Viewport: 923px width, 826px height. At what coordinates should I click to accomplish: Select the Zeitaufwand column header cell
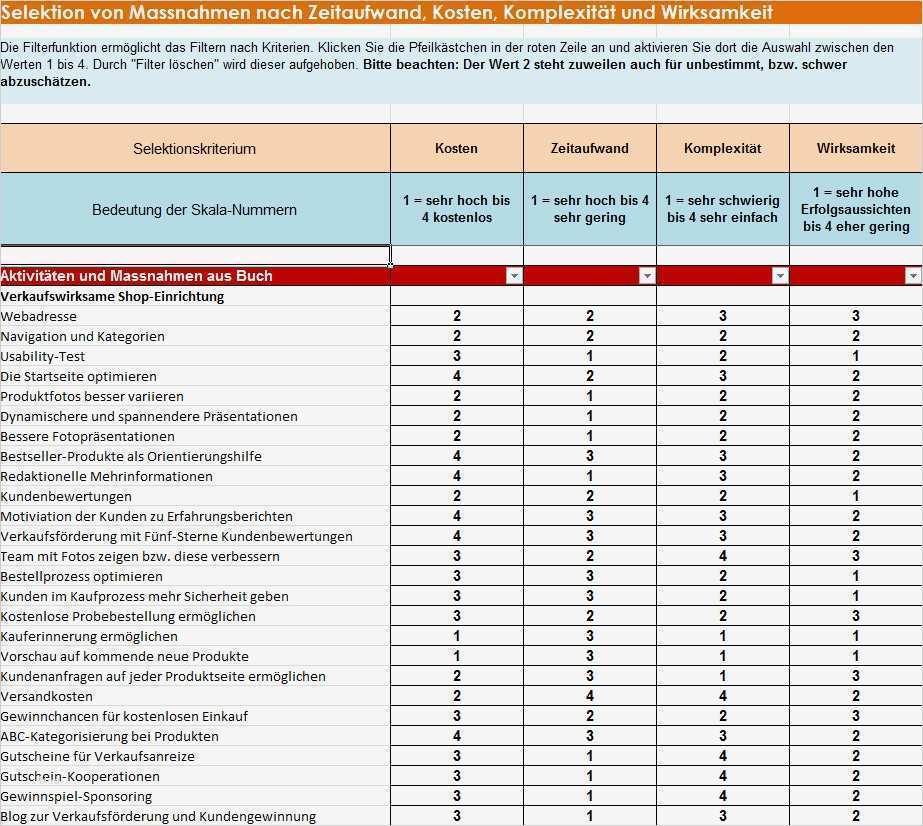(x=589, y=148)
